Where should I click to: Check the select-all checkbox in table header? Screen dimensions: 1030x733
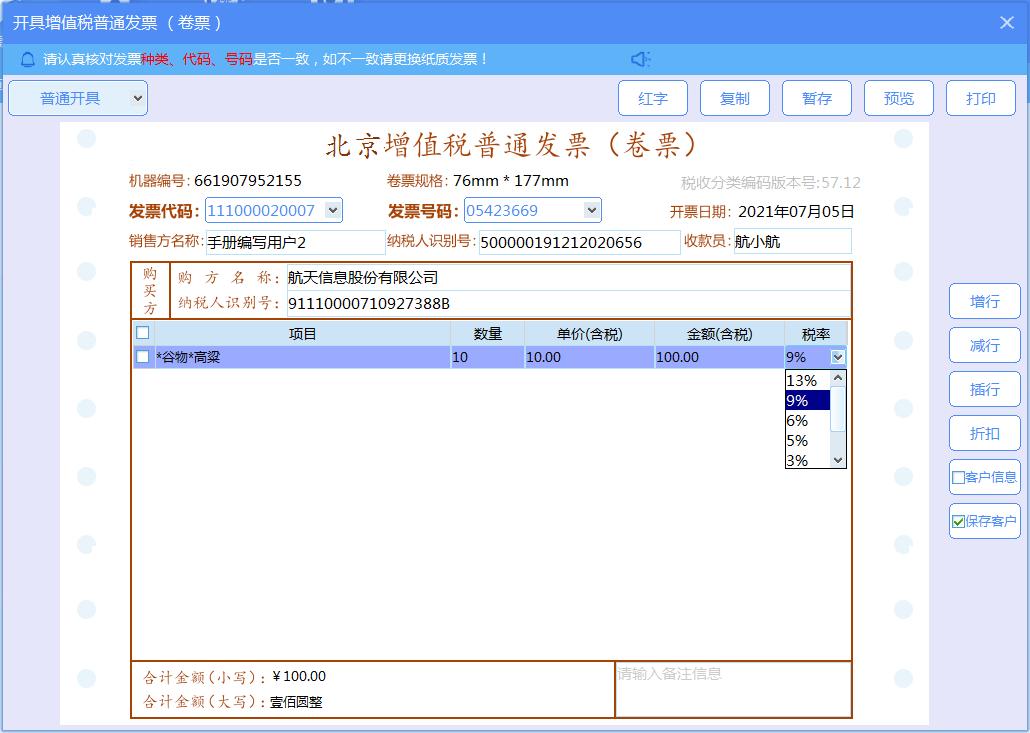[141, 333]
